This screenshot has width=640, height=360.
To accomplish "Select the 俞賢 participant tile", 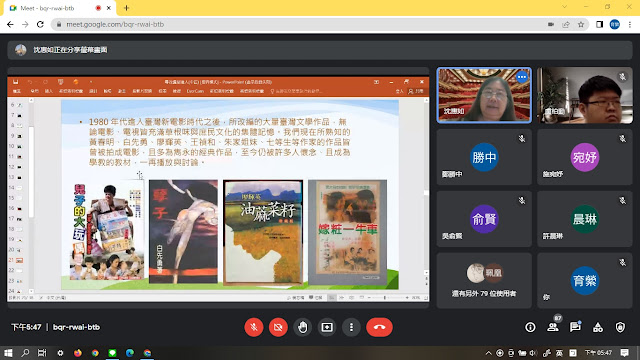I will tap(484, 219).
